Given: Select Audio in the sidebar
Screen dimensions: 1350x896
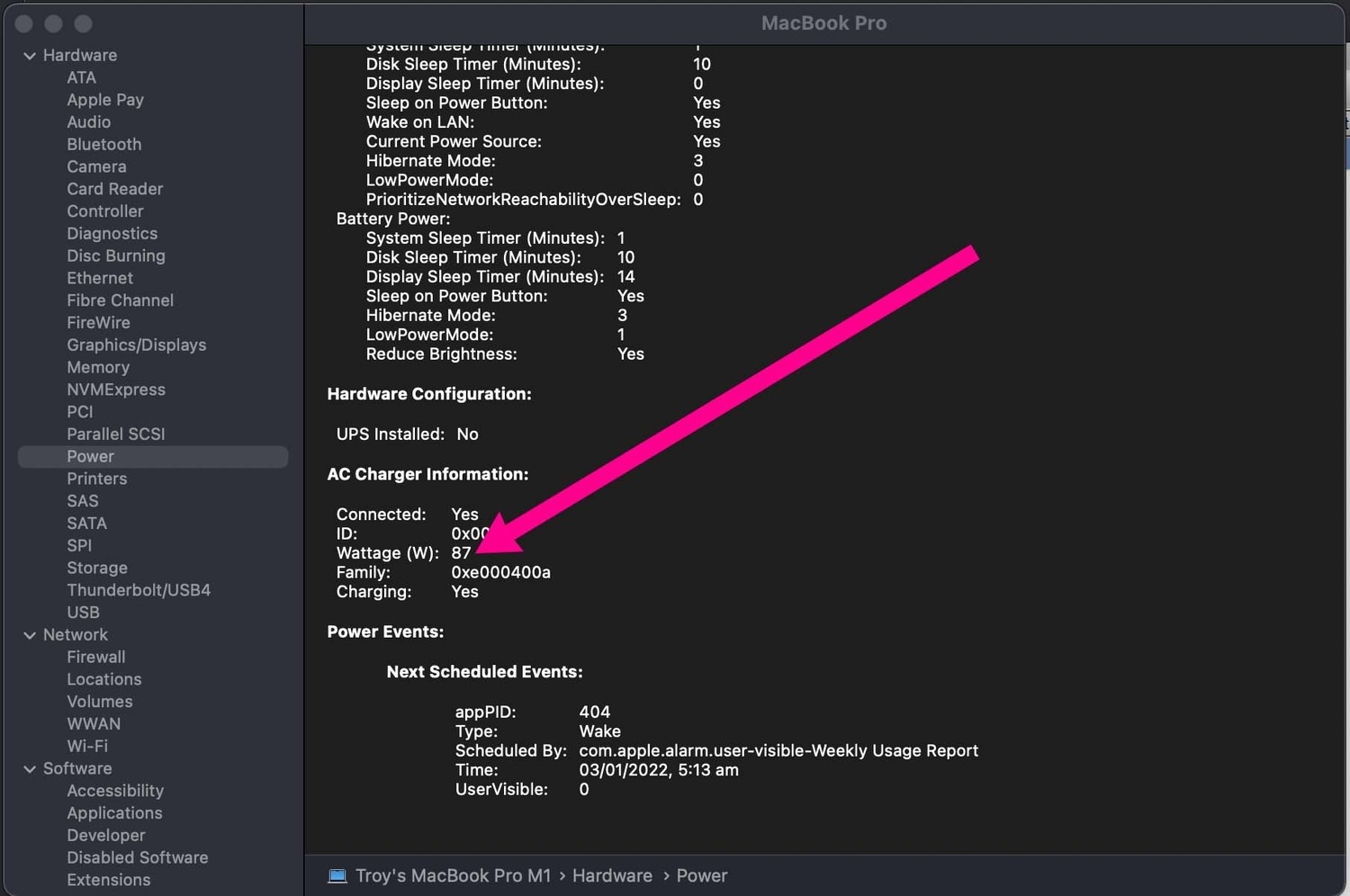Looking at the screenshot, I should click(88, 122).
